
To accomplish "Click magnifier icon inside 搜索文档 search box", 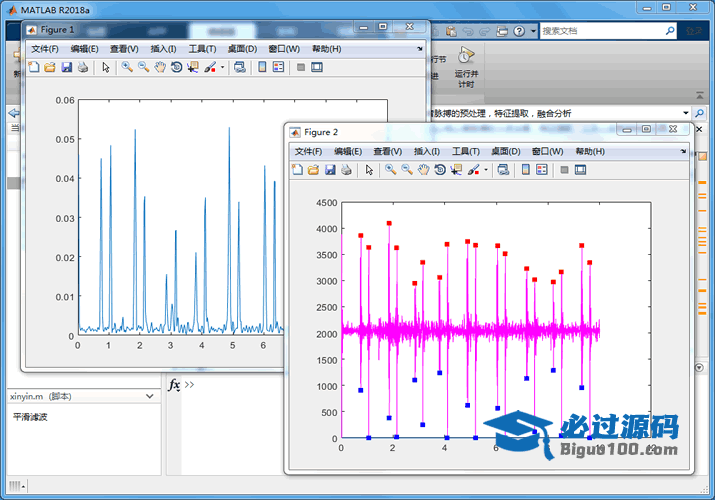I will (670, 31).
